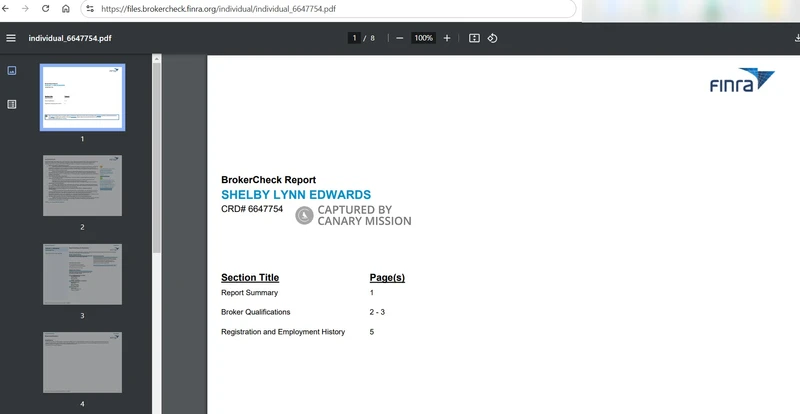This screenshot has height=414, width=800.
Task: Show thumbnails view in sidebar
Action: click(x=12, y=70)
